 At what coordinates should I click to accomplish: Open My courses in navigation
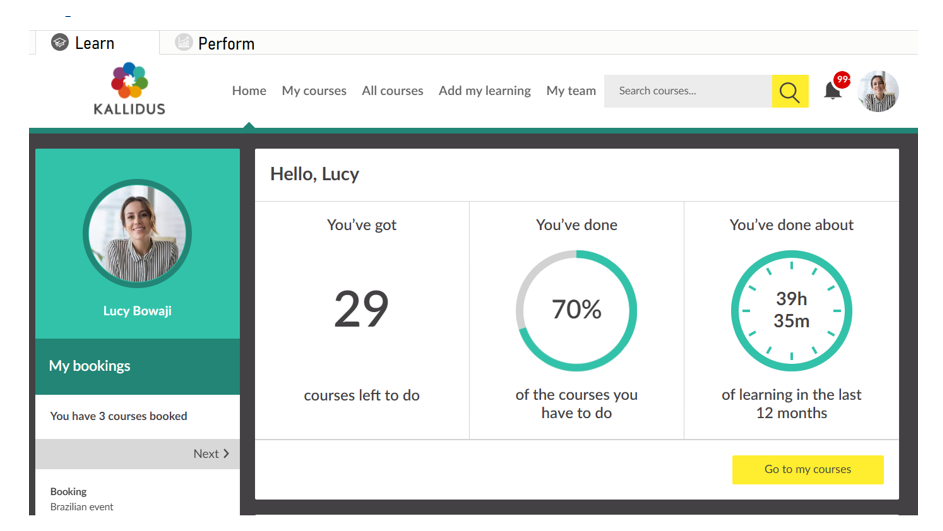tap(314, 91)
